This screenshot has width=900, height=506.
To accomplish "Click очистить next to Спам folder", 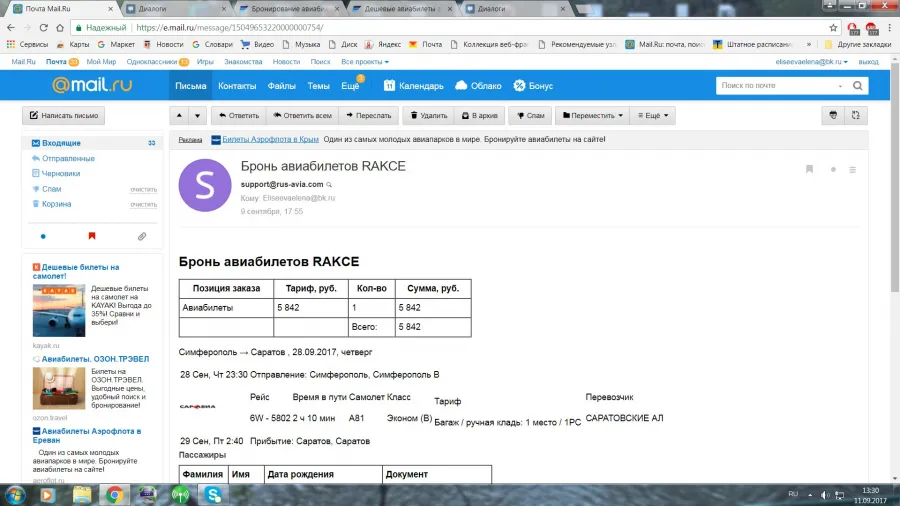I will pyautogui.click(x=143, y=189).
